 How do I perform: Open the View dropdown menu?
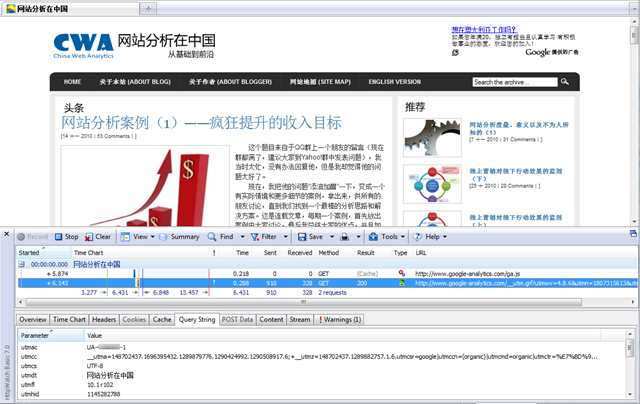(x=140, y=237)
